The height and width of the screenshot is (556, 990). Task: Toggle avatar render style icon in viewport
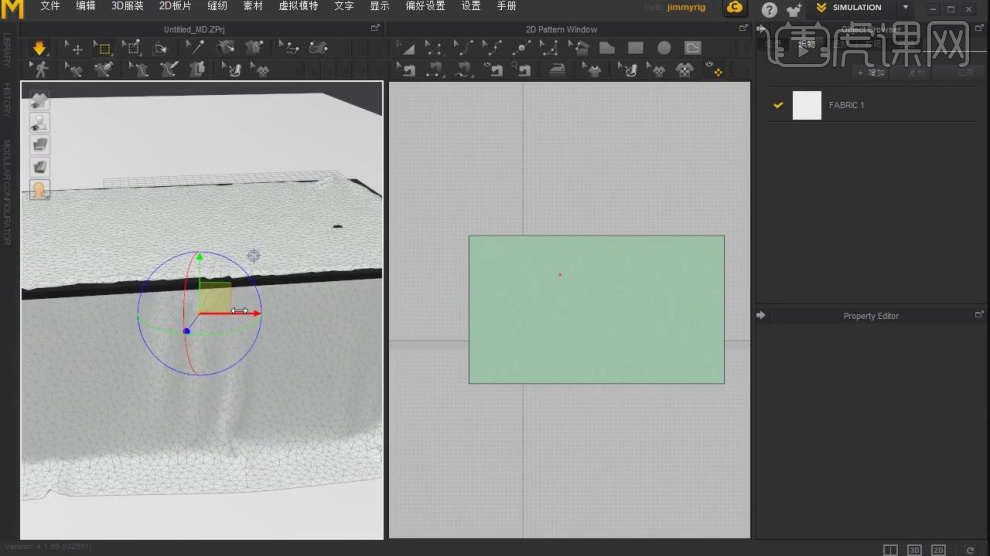click(x=39, y=167)
